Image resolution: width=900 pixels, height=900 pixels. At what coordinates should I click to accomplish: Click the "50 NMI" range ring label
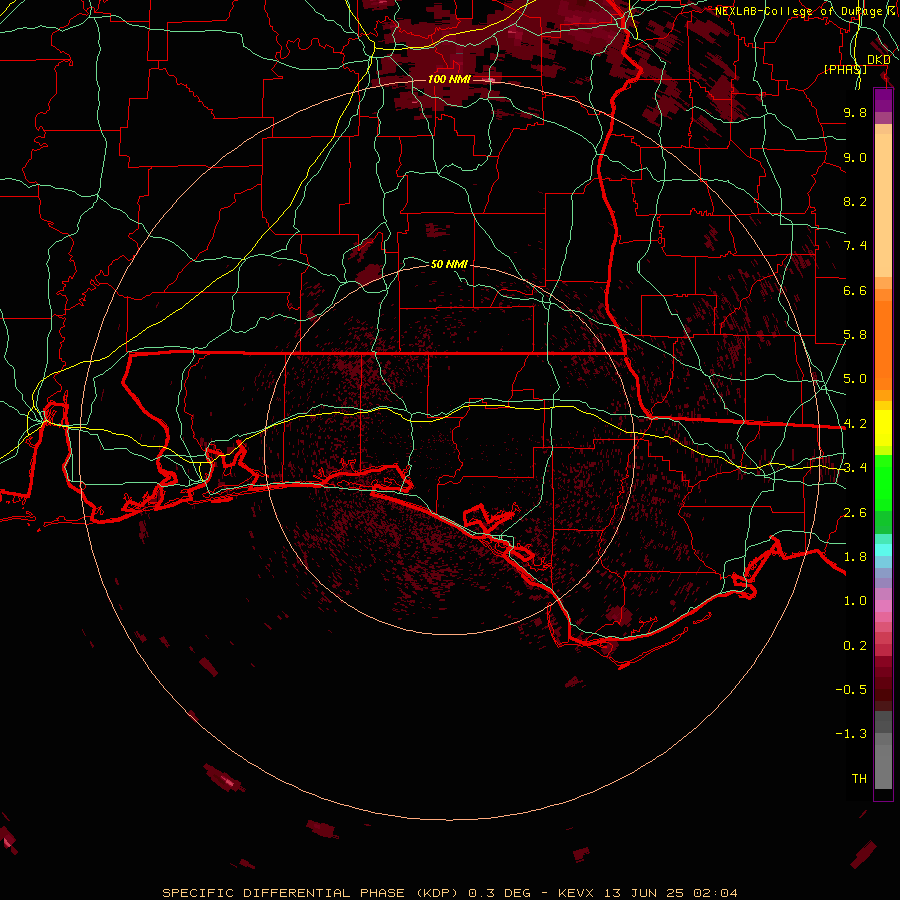pyautogui.click(x=449, y=264)
